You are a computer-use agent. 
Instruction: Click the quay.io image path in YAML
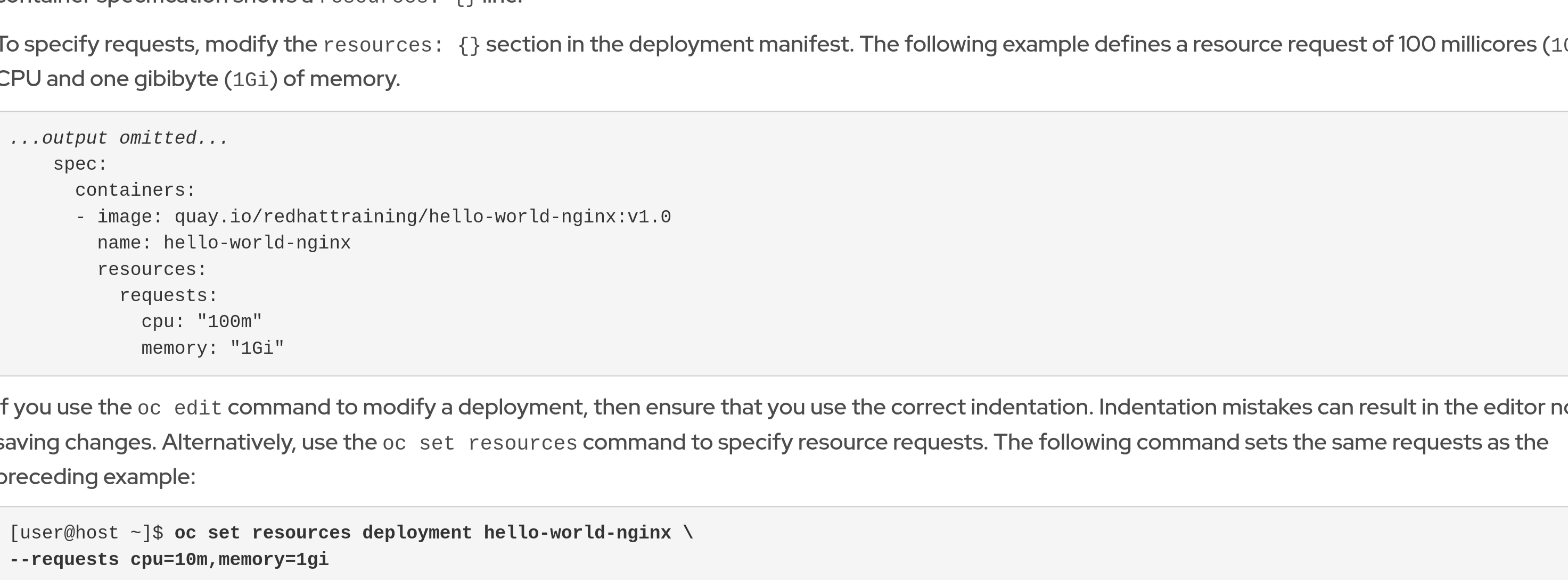(422, 217)
